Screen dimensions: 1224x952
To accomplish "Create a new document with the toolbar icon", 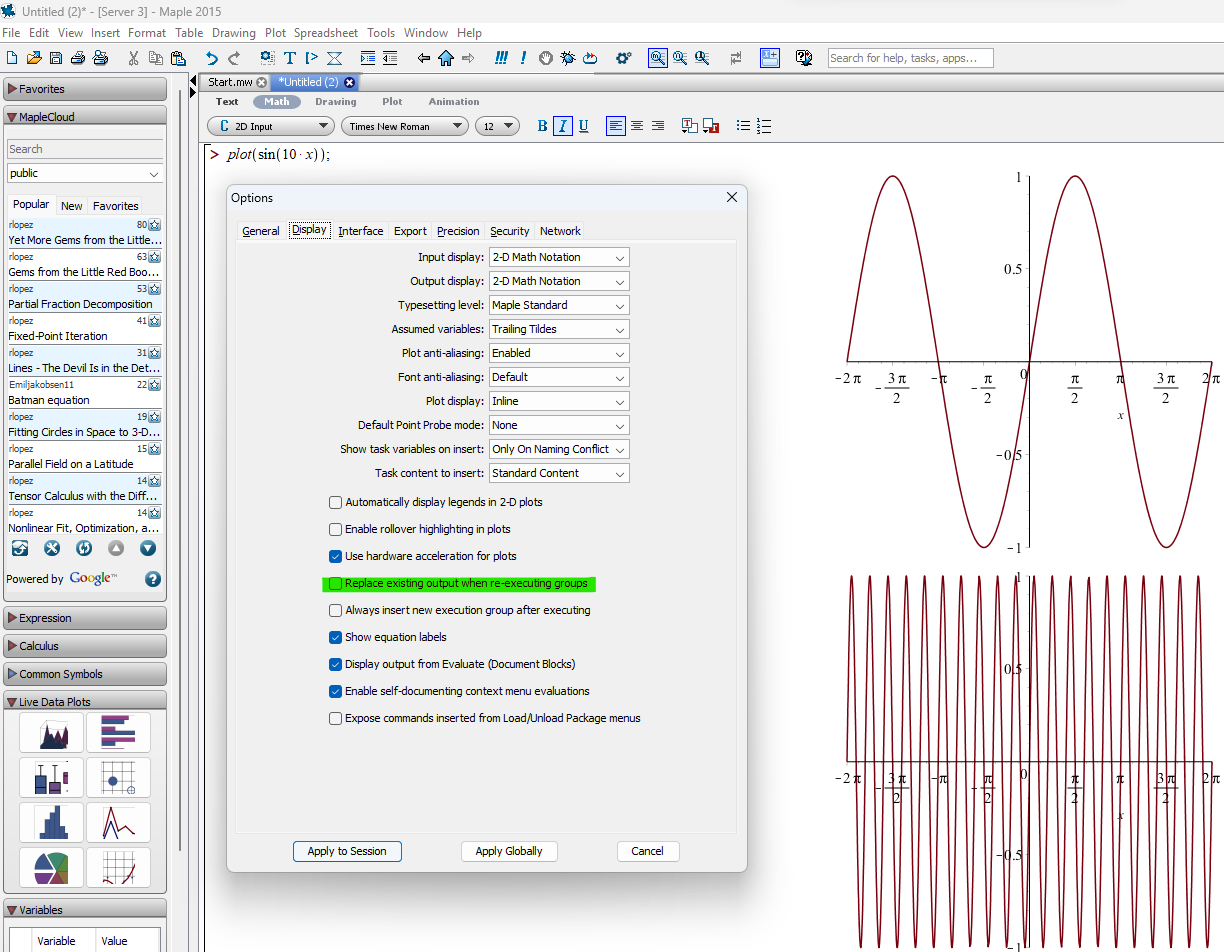I will (12, 58).
